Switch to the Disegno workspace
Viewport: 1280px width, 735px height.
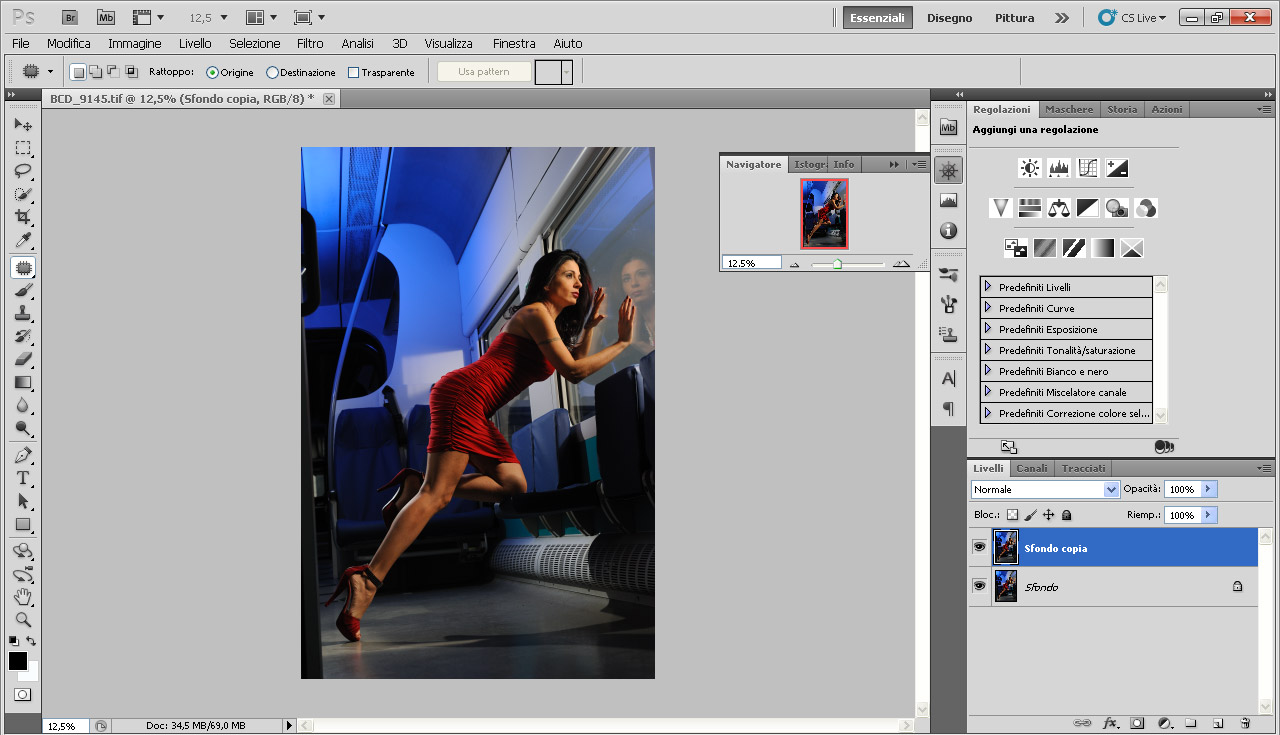pos(949,18)
